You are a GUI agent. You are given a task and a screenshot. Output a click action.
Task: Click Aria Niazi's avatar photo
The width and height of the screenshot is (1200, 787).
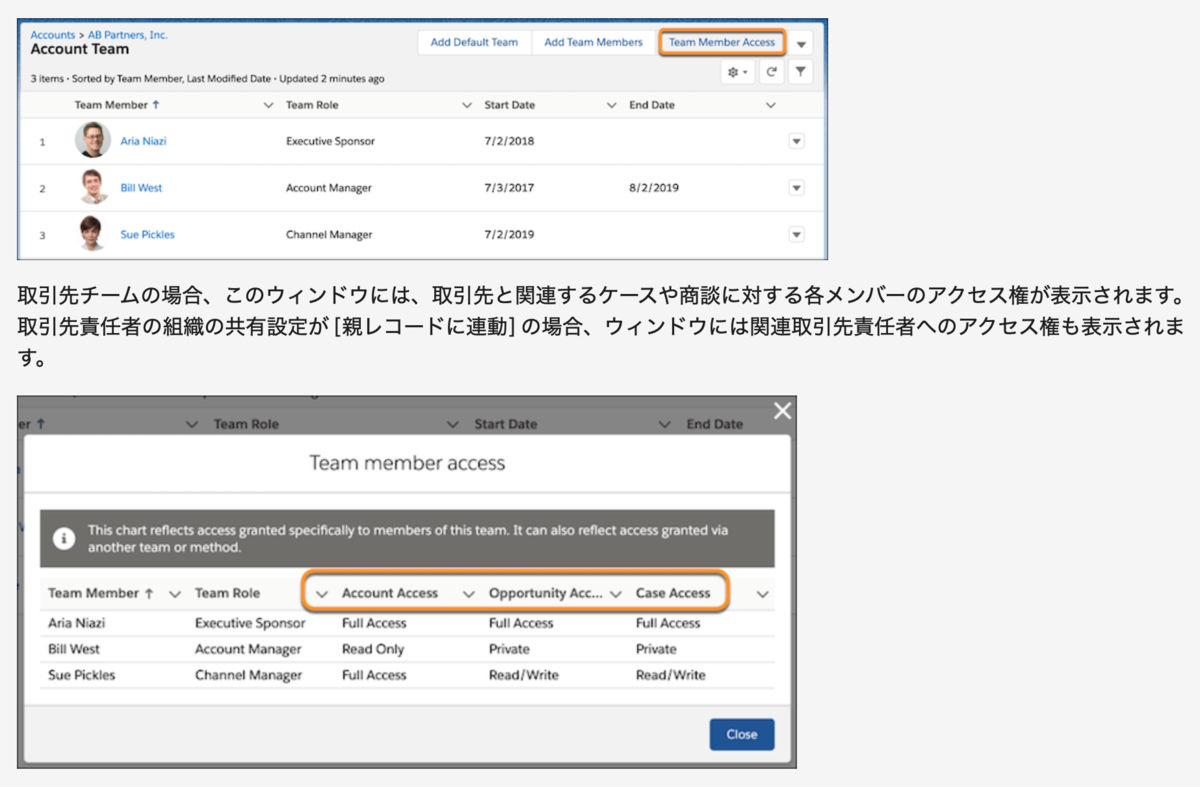pyautogui.click(x=92, y=141)
